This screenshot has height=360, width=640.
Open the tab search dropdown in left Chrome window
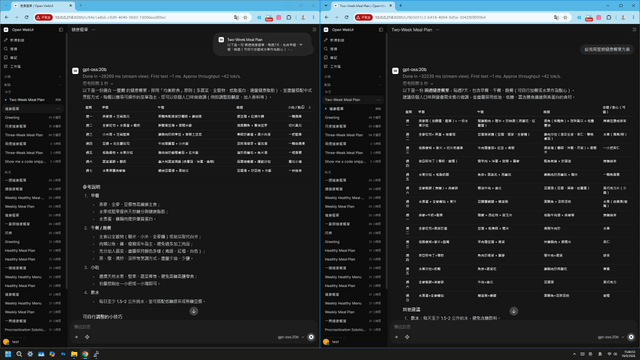tap(6, 6)
